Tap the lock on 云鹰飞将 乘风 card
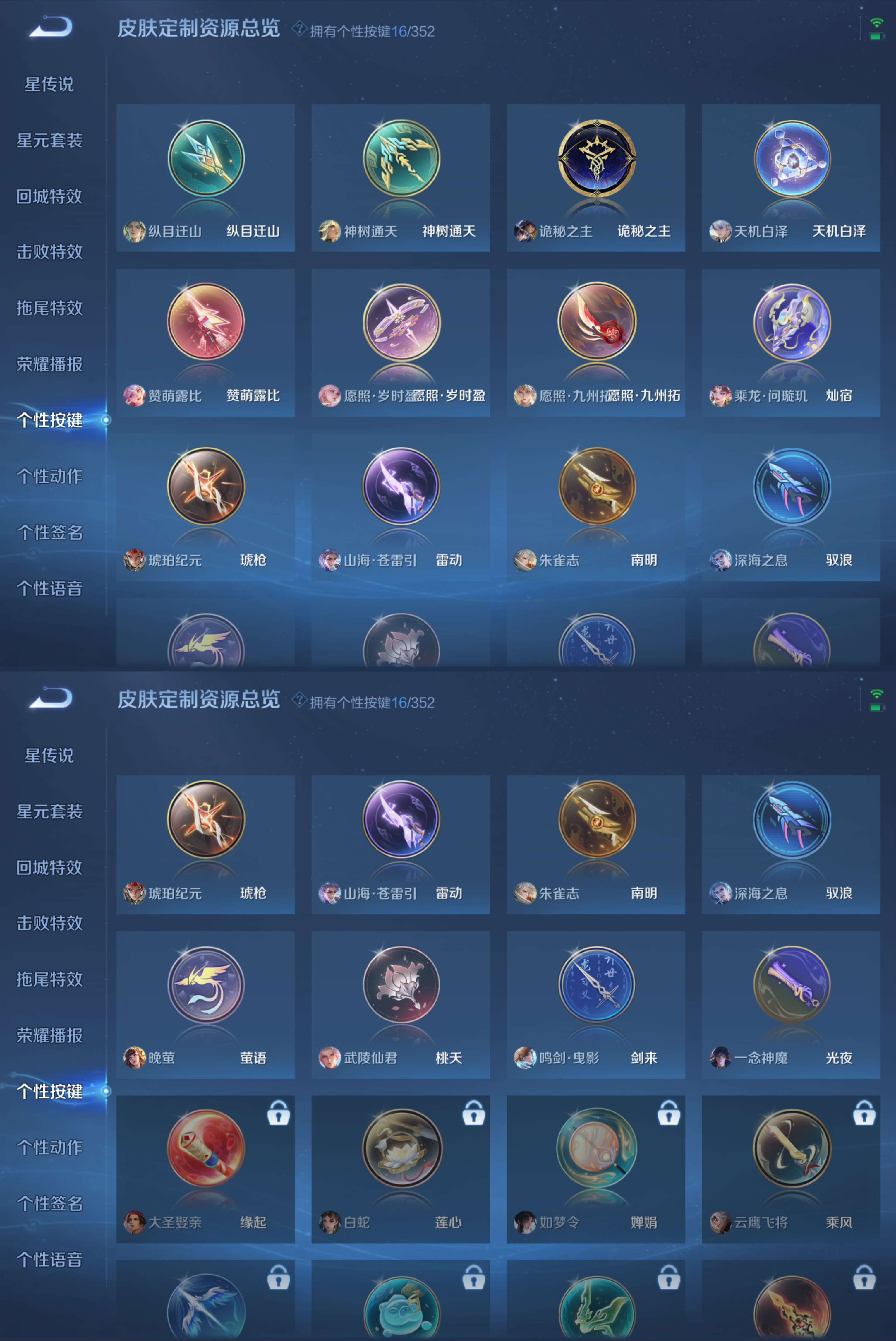Image resolution: width=896 pixels, height=1341 pixels. click(864, 1112)
